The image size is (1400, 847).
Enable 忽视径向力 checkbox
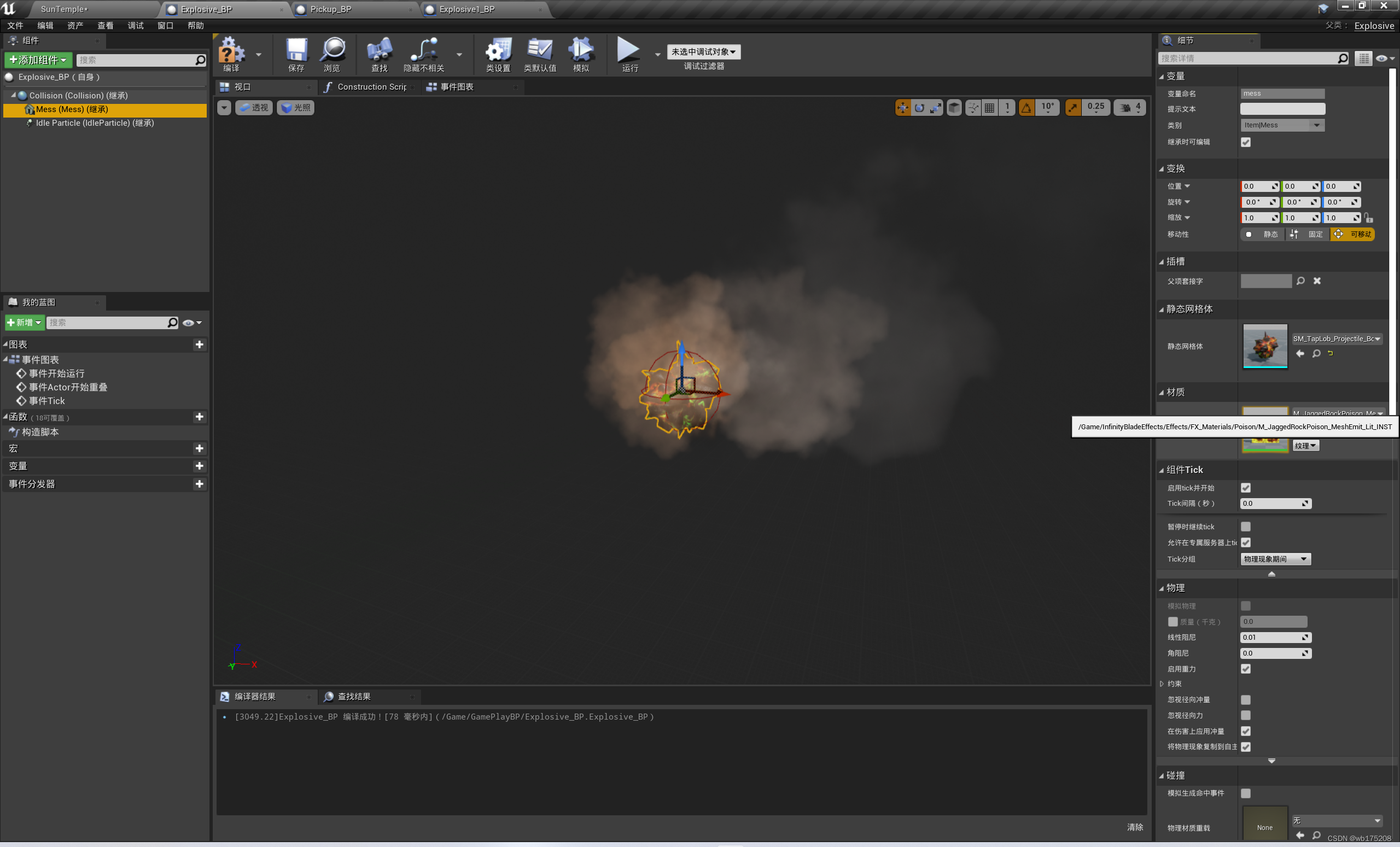pyautogui.click(x=1245, y=715)
